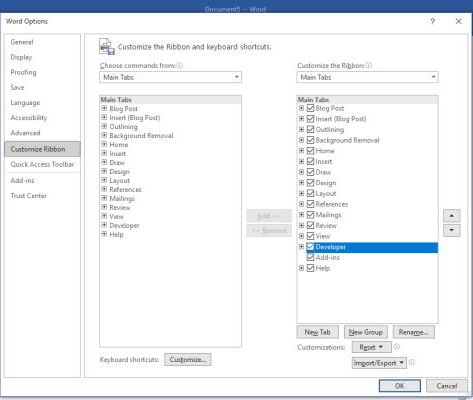Select Mailings in left commands list

coord(122,198)
